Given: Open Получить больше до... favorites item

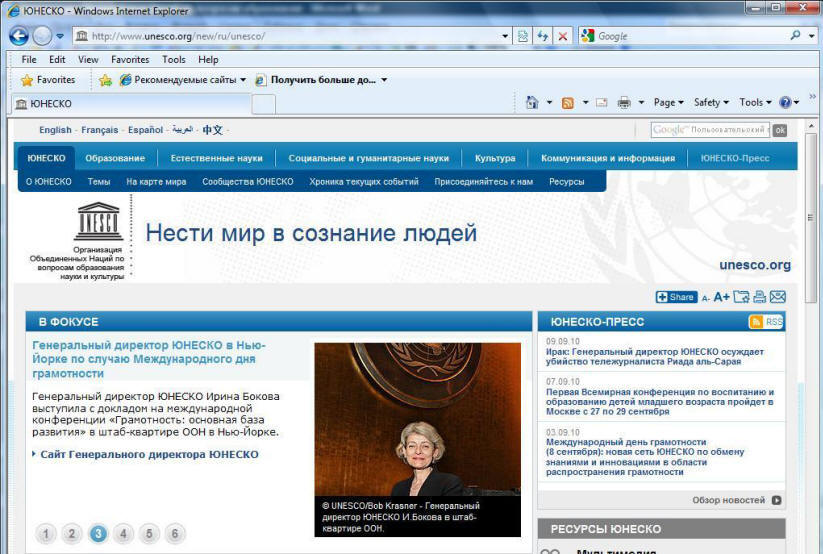Looking at the screenshot, I should [x=321, y=80].
